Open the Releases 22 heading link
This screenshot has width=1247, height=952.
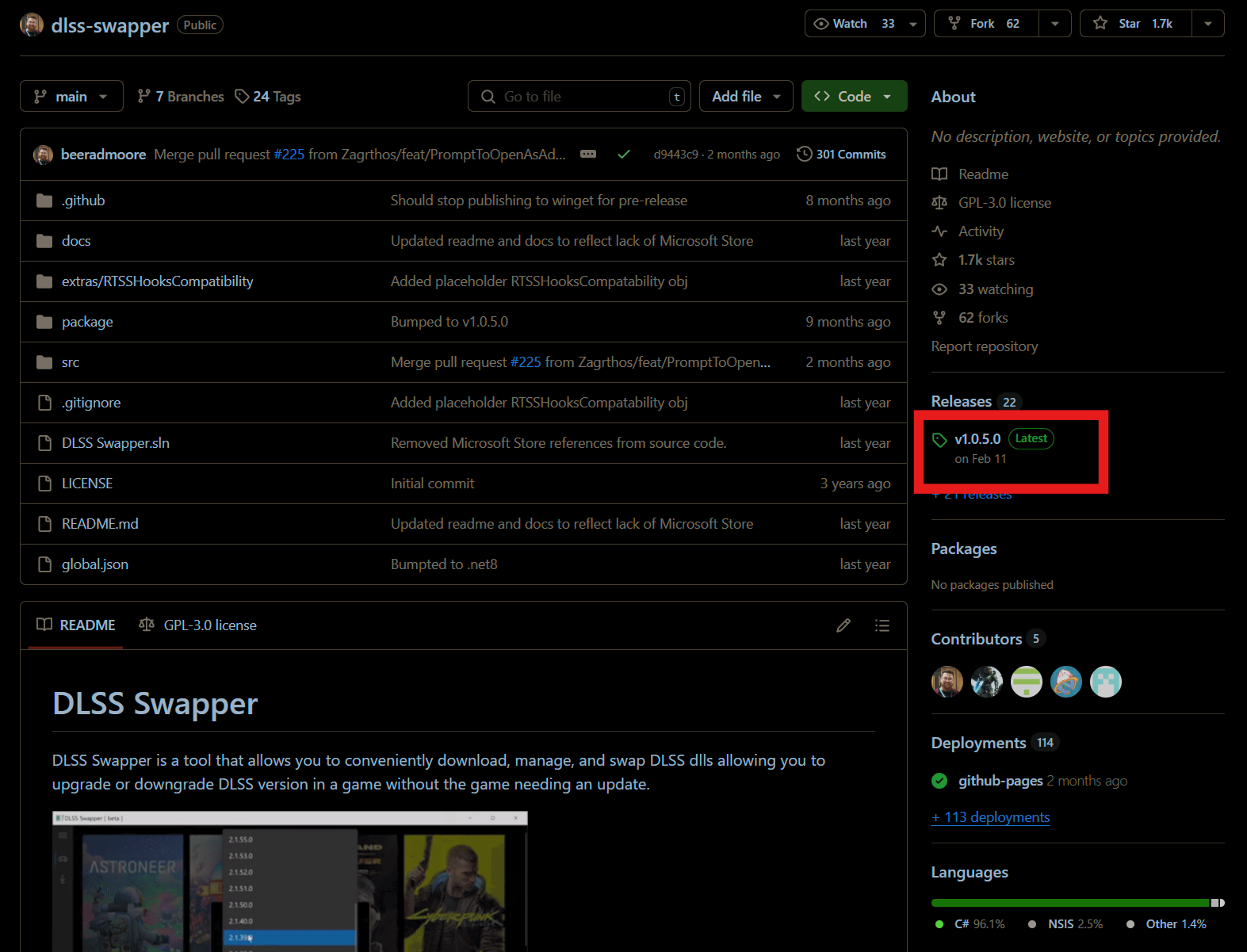pyautogui.click(x=976, y=402)
